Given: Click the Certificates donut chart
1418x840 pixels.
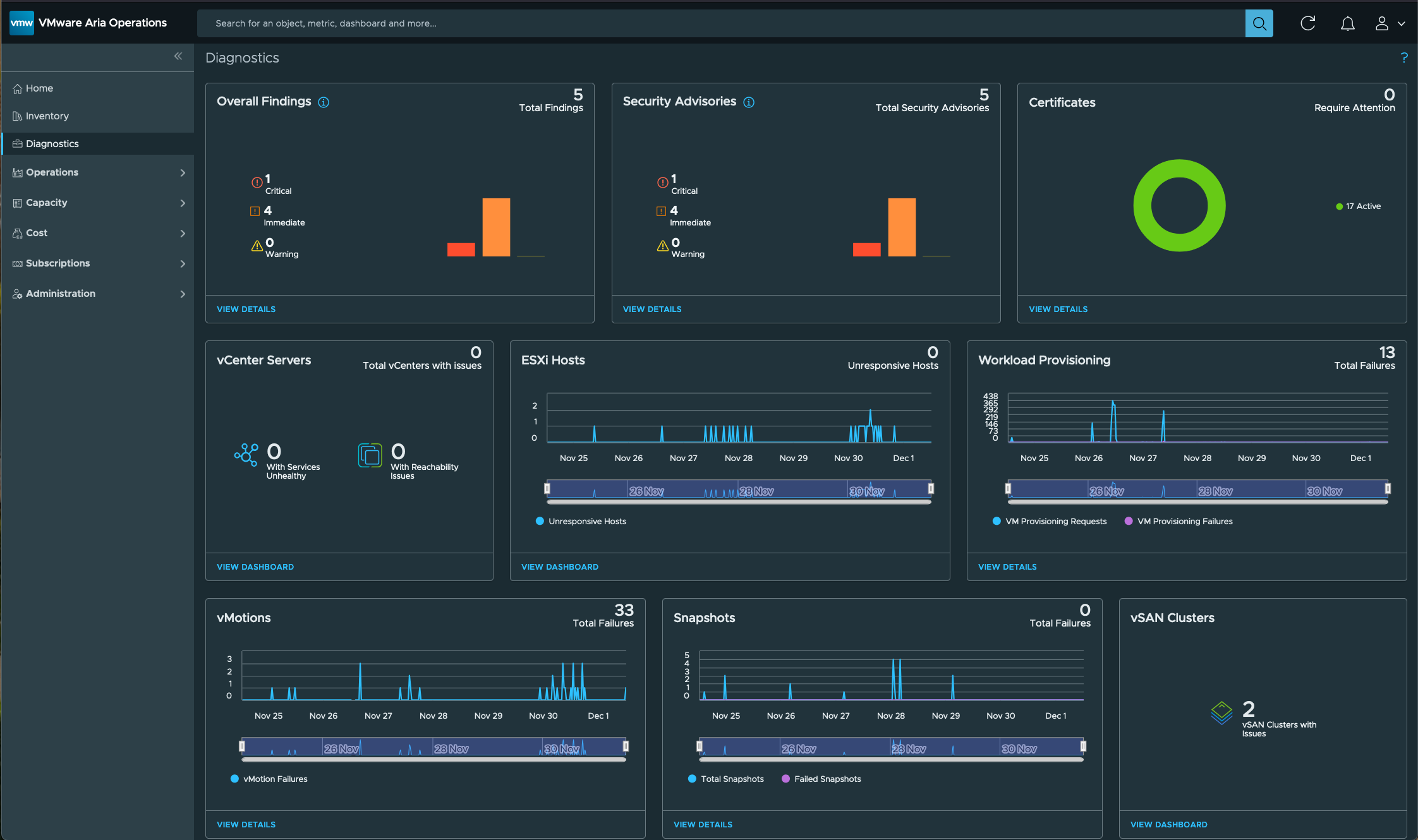Looking at the screenshot, I should pyautogui.click(x=1179, y=205).
